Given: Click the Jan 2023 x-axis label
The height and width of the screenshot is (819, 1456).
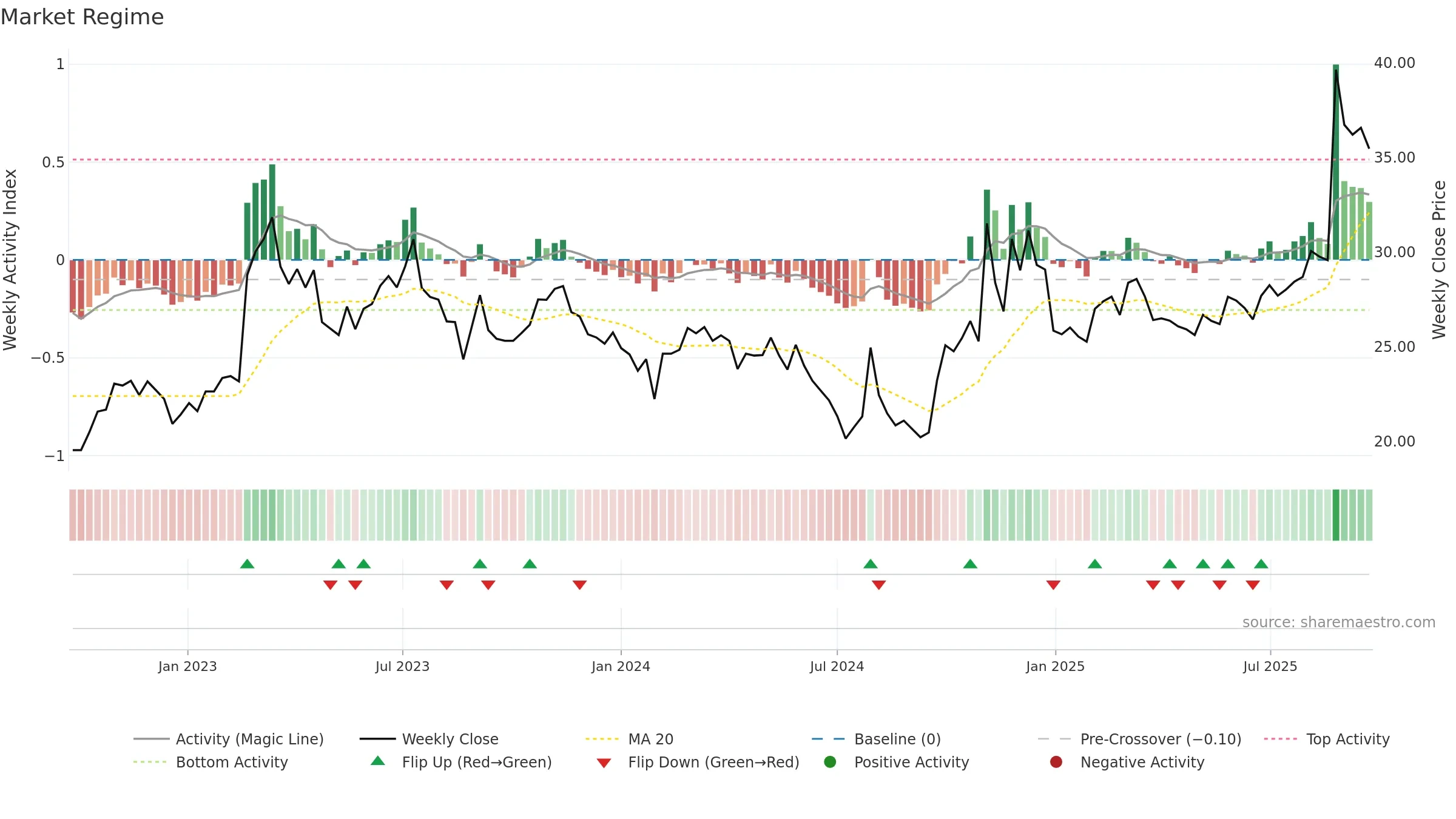Looking at the screenshot, I should coord(187,666).
